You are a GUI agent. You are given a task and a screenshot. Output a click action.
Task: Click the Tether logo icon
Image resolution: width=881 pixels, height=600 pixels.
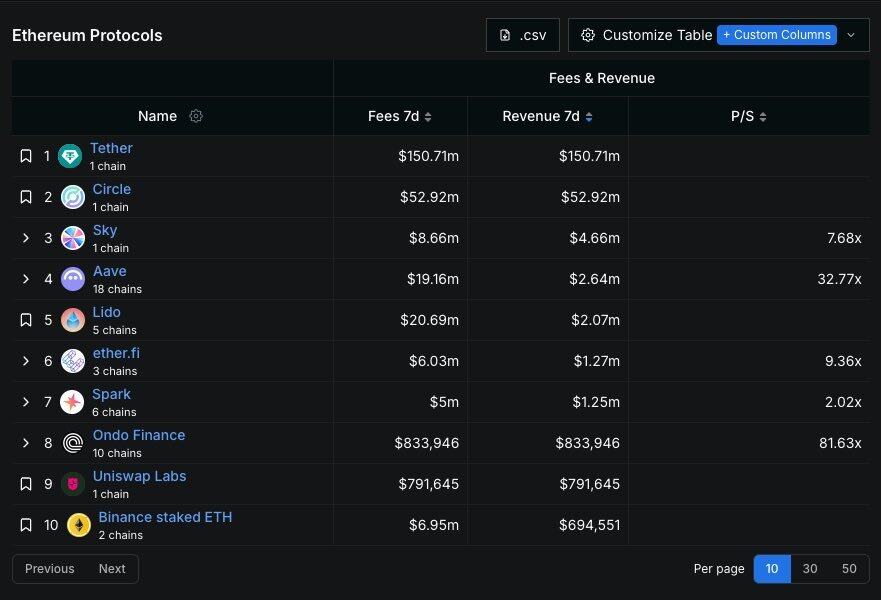[x=70, y=156]
